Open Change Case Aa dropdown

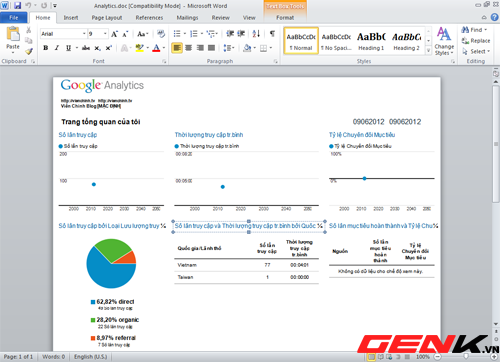tap(143, 34)
